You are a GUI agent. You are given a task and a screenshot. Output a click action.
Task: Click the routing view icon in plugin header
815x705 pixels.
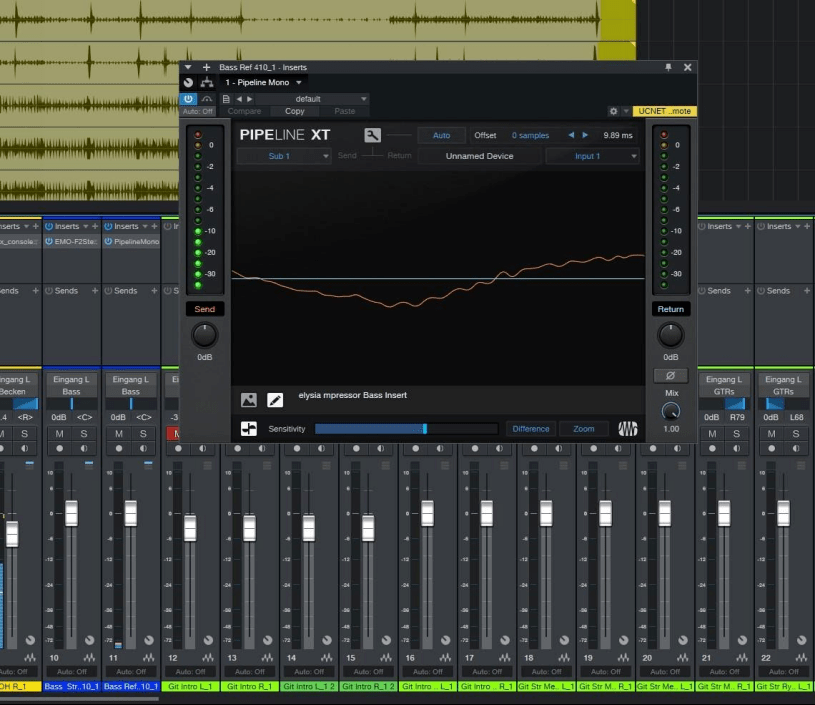[207, 82]
